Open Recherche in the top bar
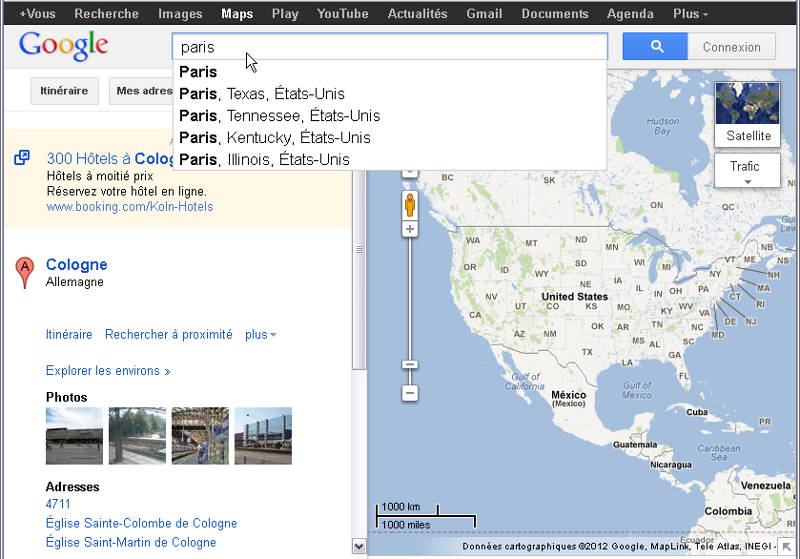Screen dimensions: 800x559 pyautogui.click(x=106, y=14)
